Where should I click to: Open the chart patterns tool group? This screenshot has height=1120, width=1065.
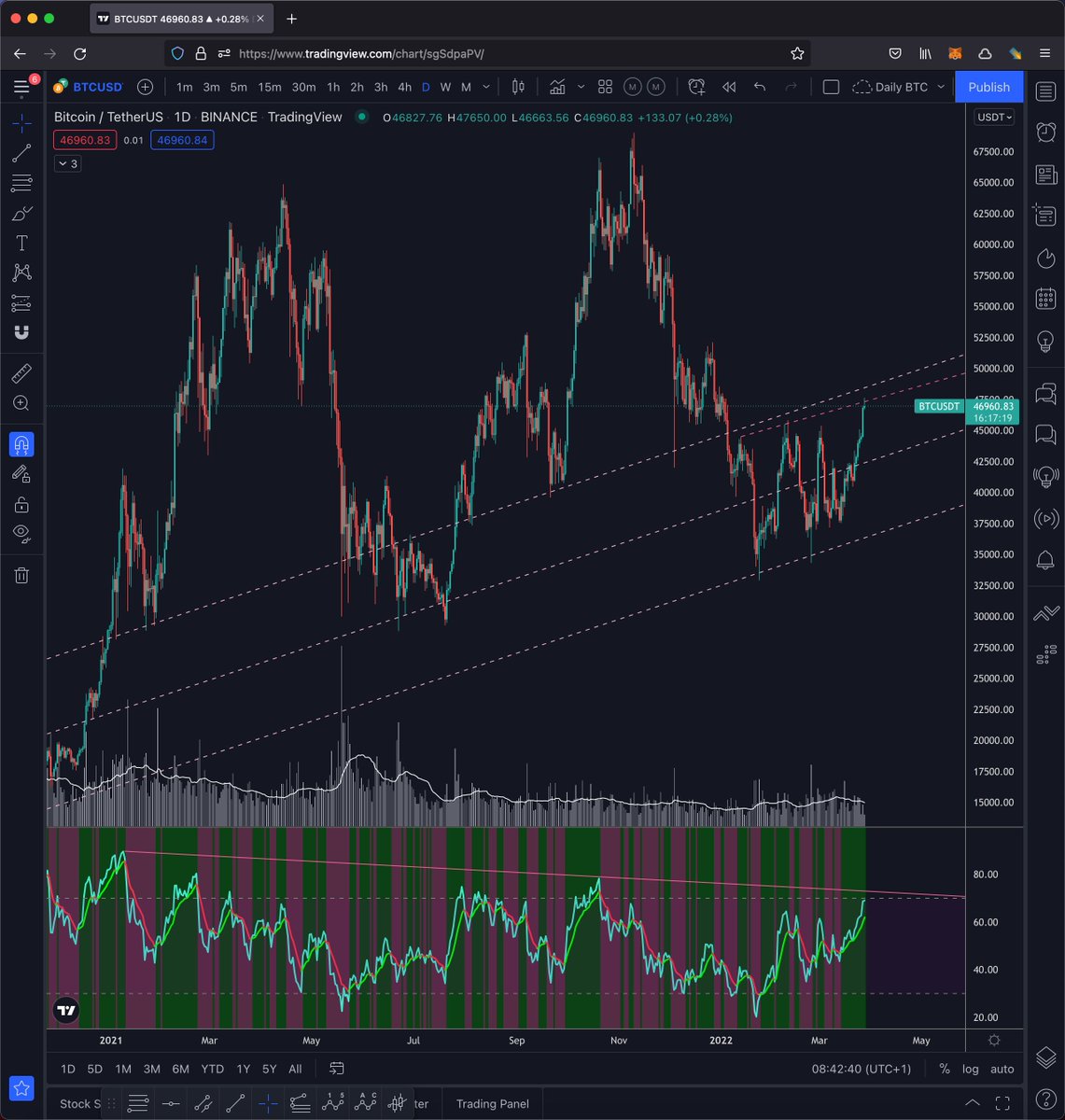click(21, 273)
